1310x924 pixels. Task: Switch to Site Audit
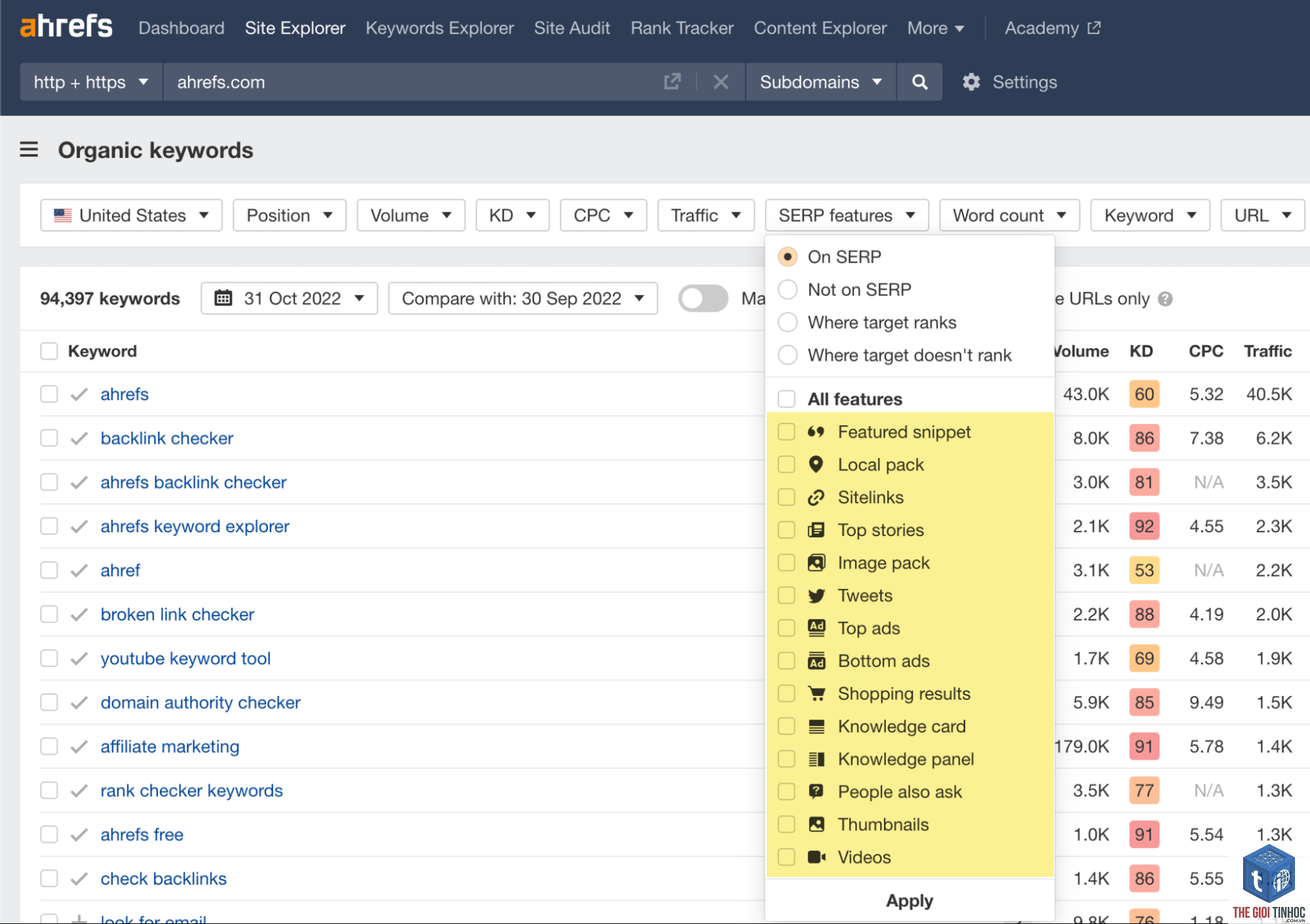tap(572, 28)
